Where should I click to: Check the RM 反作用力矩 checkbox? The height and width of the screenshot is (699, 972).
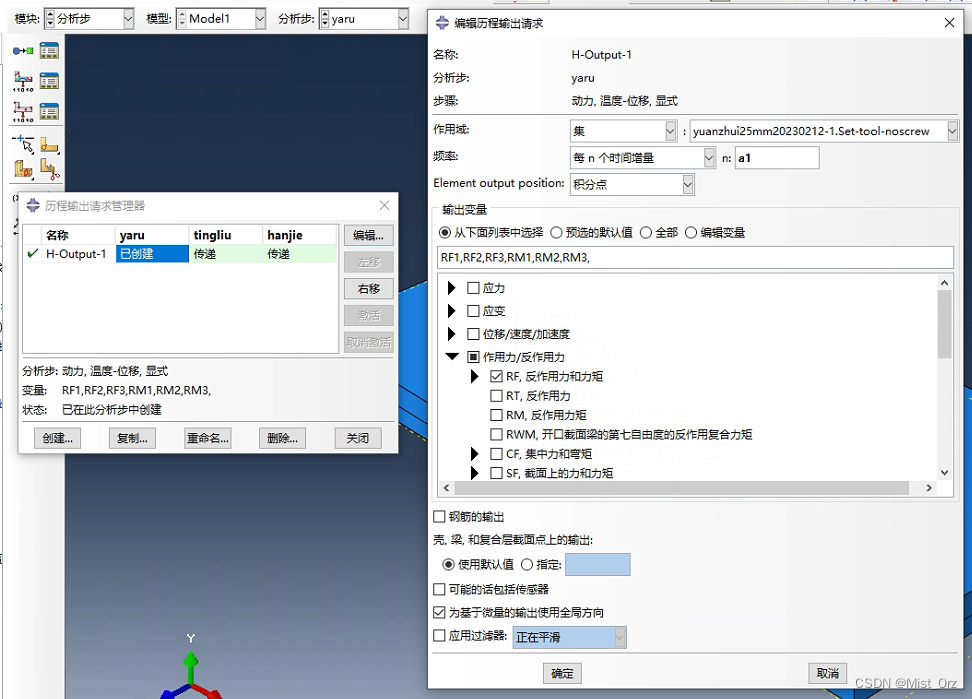pos(496,415)
